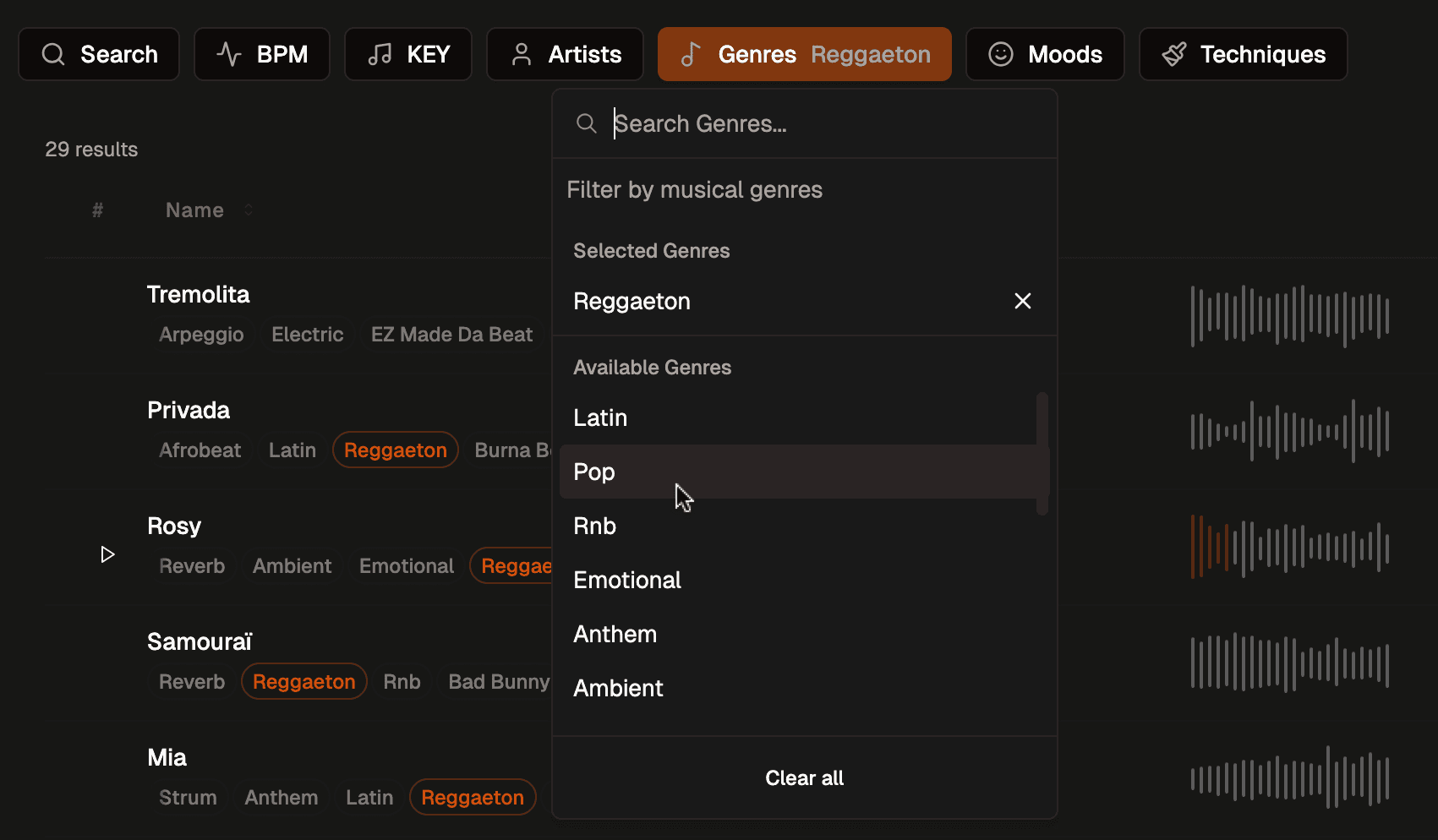
Task: Toggle the Afrobeat tag under Privada
Action: 200,450
